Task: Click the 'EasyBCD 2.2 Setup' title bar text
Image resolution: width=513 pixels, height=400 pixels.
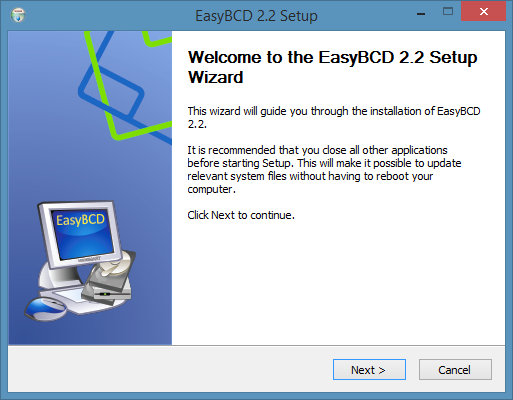Action: [x=256, y=16]
